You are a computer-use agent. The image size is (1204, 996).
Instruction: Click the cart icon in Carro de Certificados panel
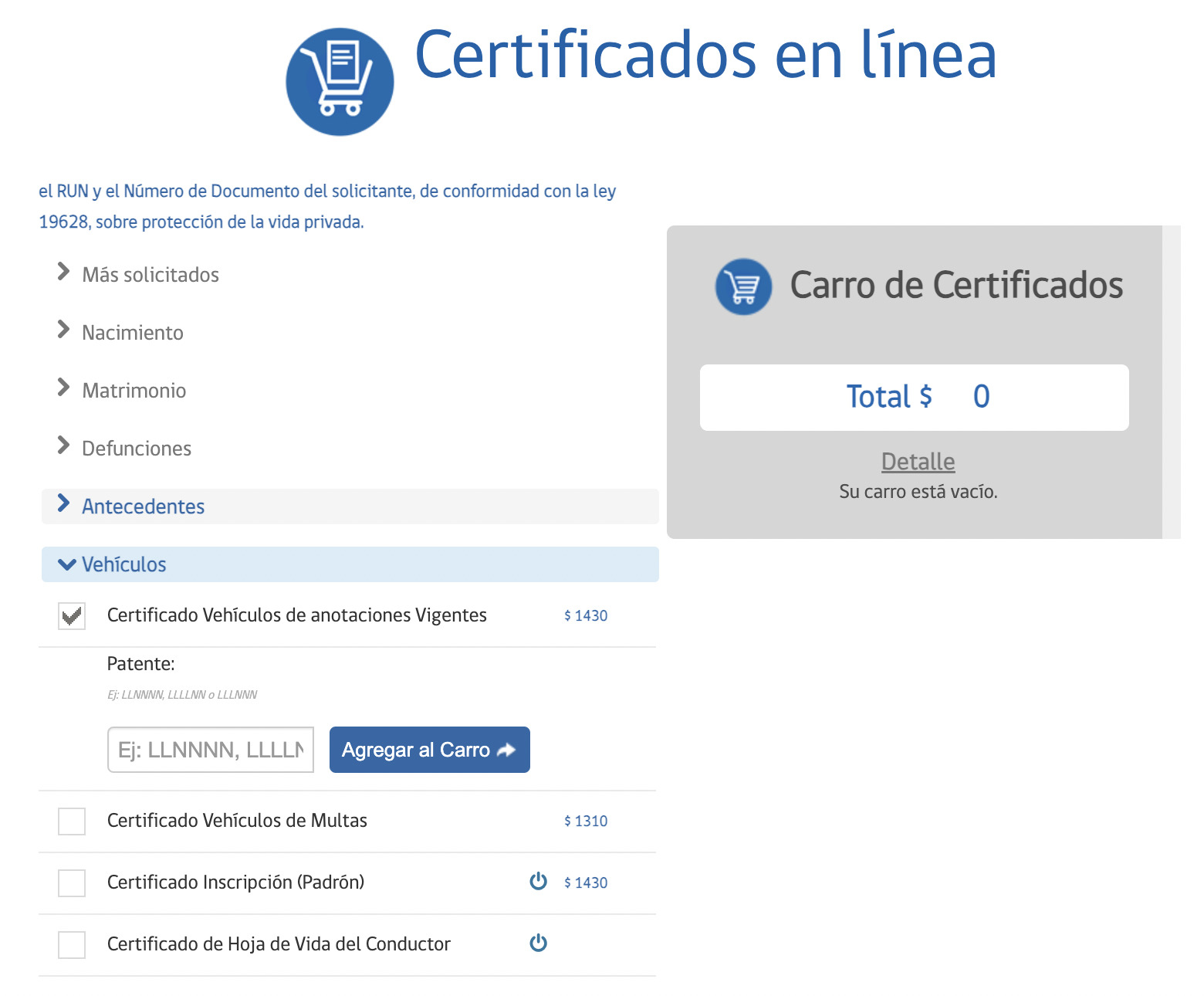pyautogui.click(x=743, y=286)
